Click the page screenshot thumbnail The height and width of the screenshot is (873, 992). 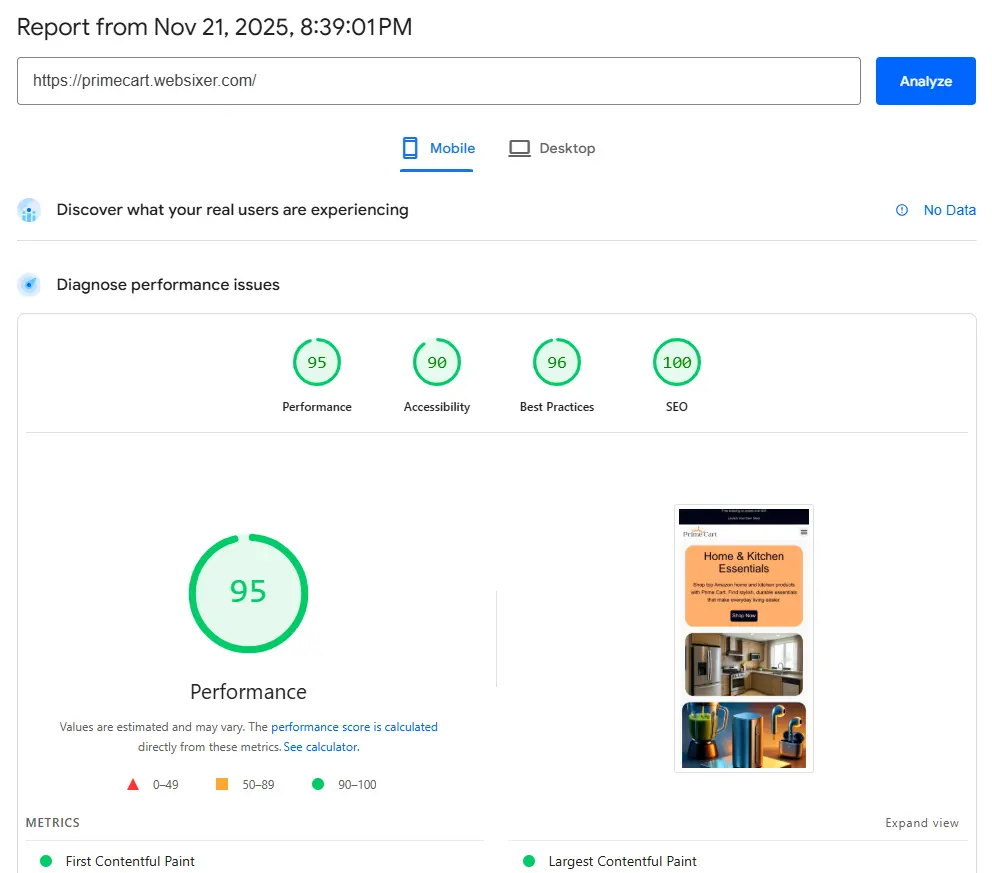pos(743,638)
